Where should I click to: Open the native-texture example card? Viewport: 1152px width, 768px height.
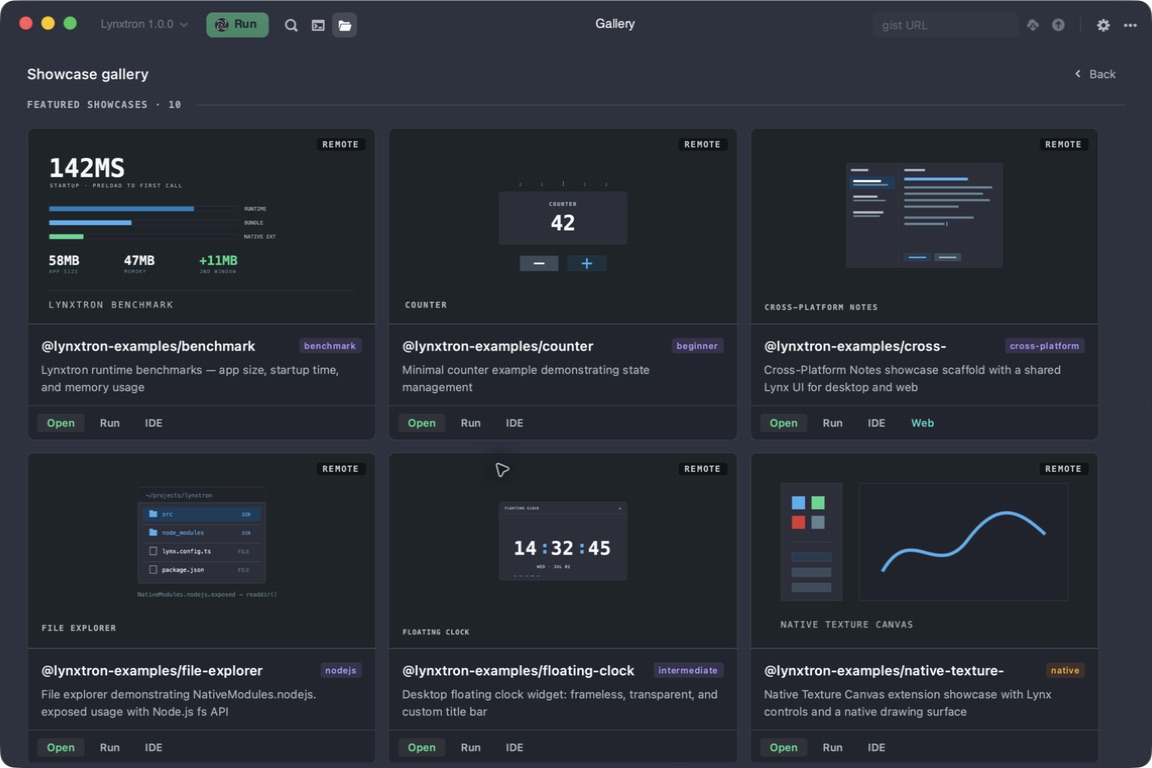pos(783,747)
